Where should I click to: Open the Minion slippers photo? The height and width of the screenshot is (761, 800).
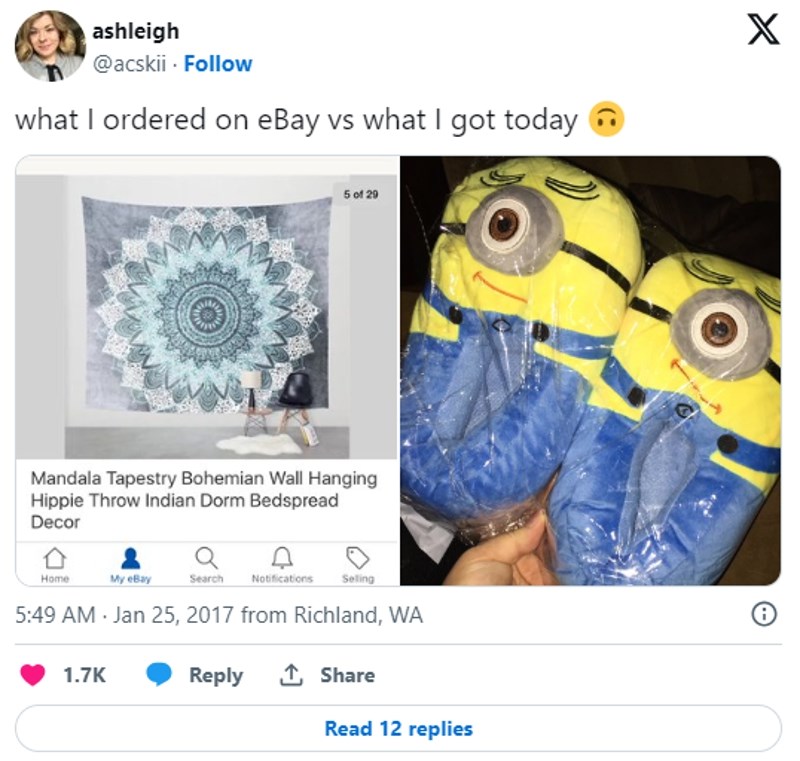590,370
